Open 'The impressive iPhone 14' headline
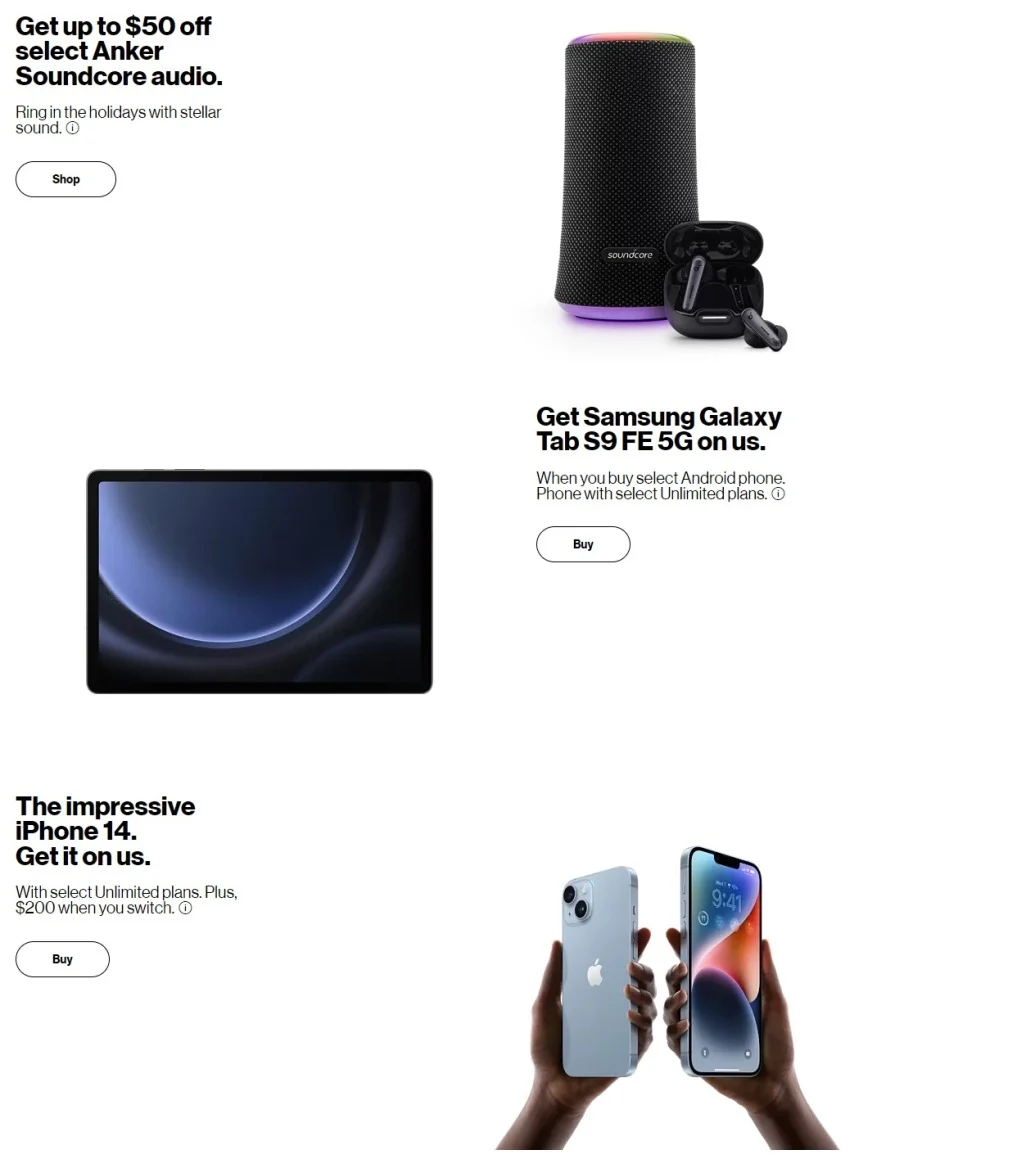The width and height of the screenshot is (1026, 1159). (105, 831)
